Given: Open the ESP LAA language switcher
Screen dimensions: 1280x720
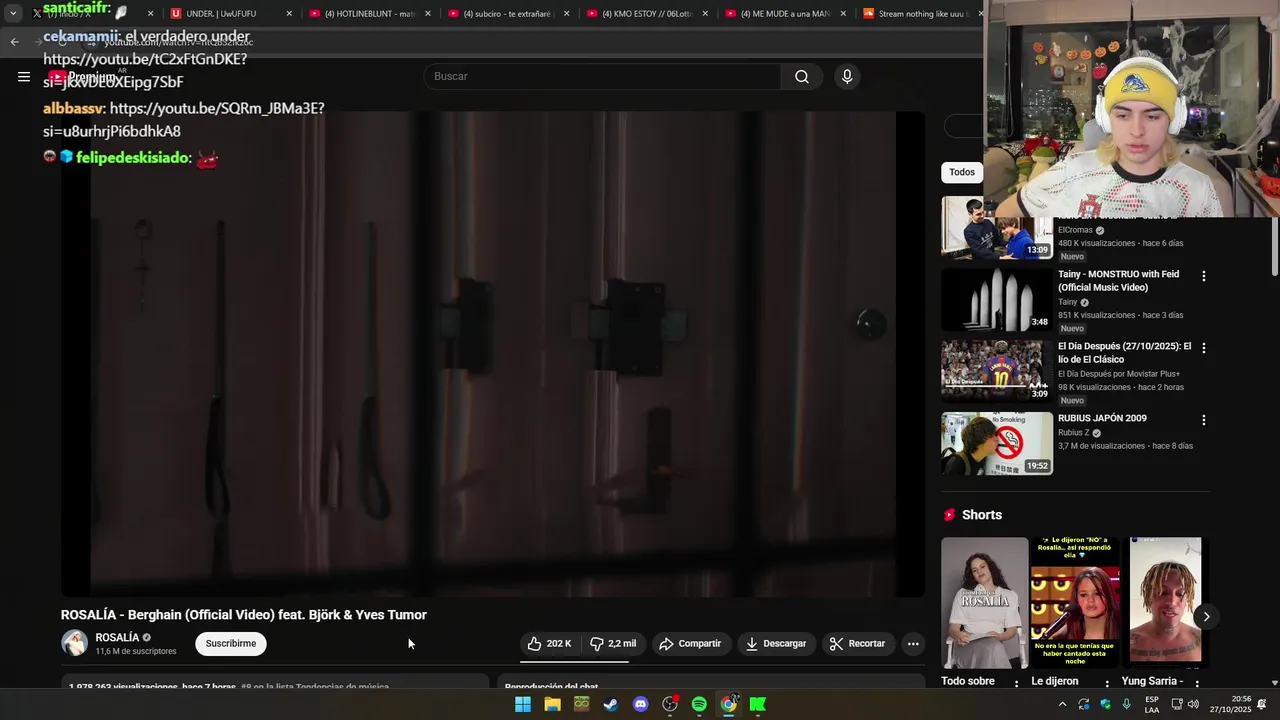Looking at the screenshot, I should [1152, 704].
